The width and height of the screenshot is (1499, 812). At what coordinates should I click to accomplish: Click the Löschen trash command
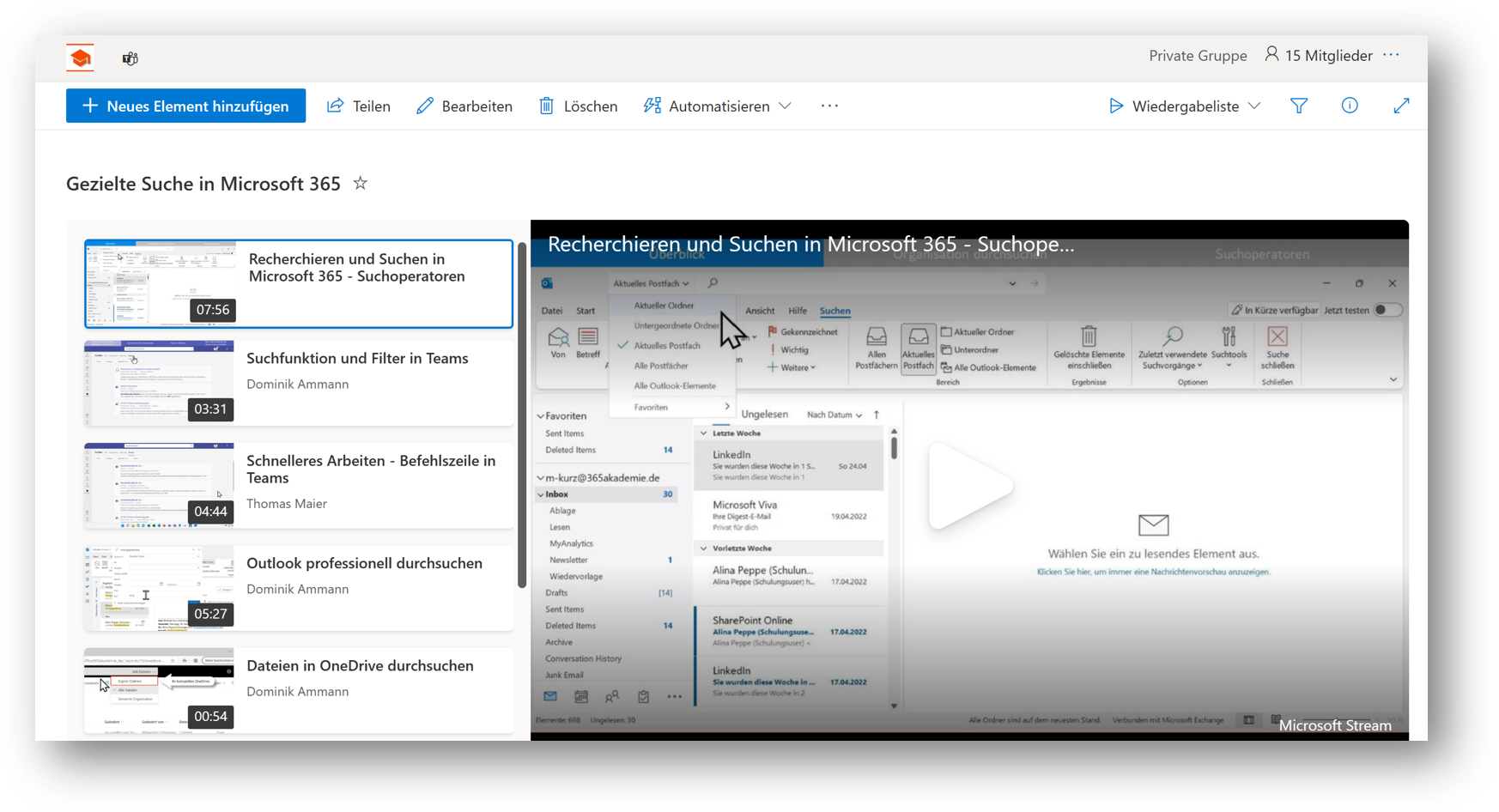tap(578, 106)
